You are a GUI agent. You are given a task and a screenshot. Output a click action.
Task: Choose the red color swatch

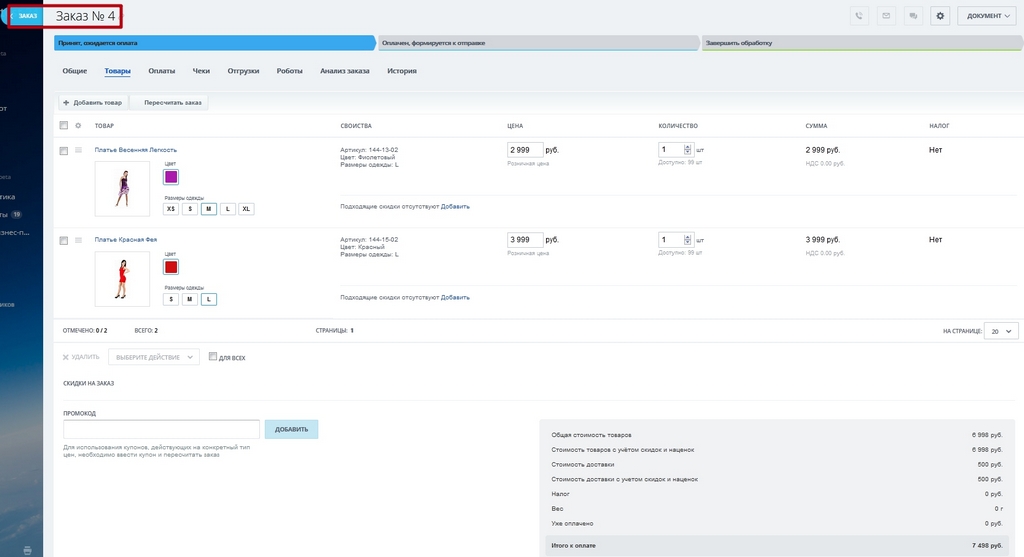tap(171, 267)
